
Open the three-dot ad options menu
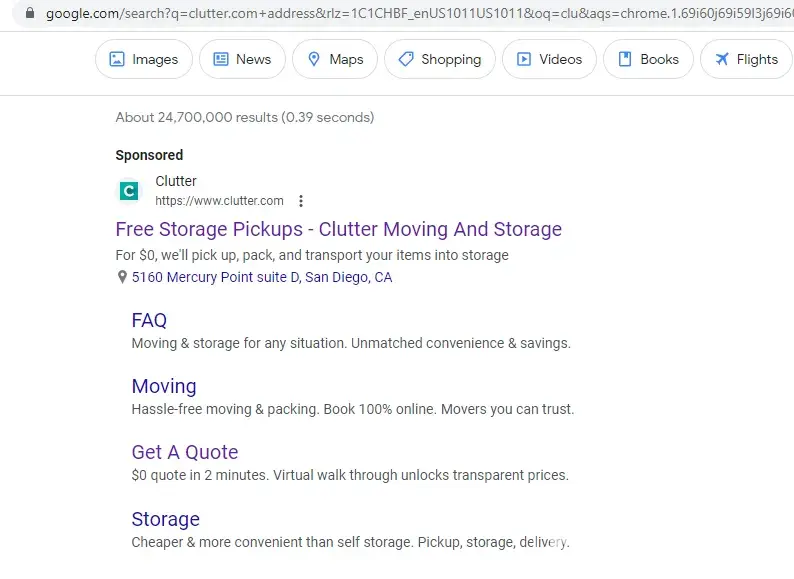point(301,201)
